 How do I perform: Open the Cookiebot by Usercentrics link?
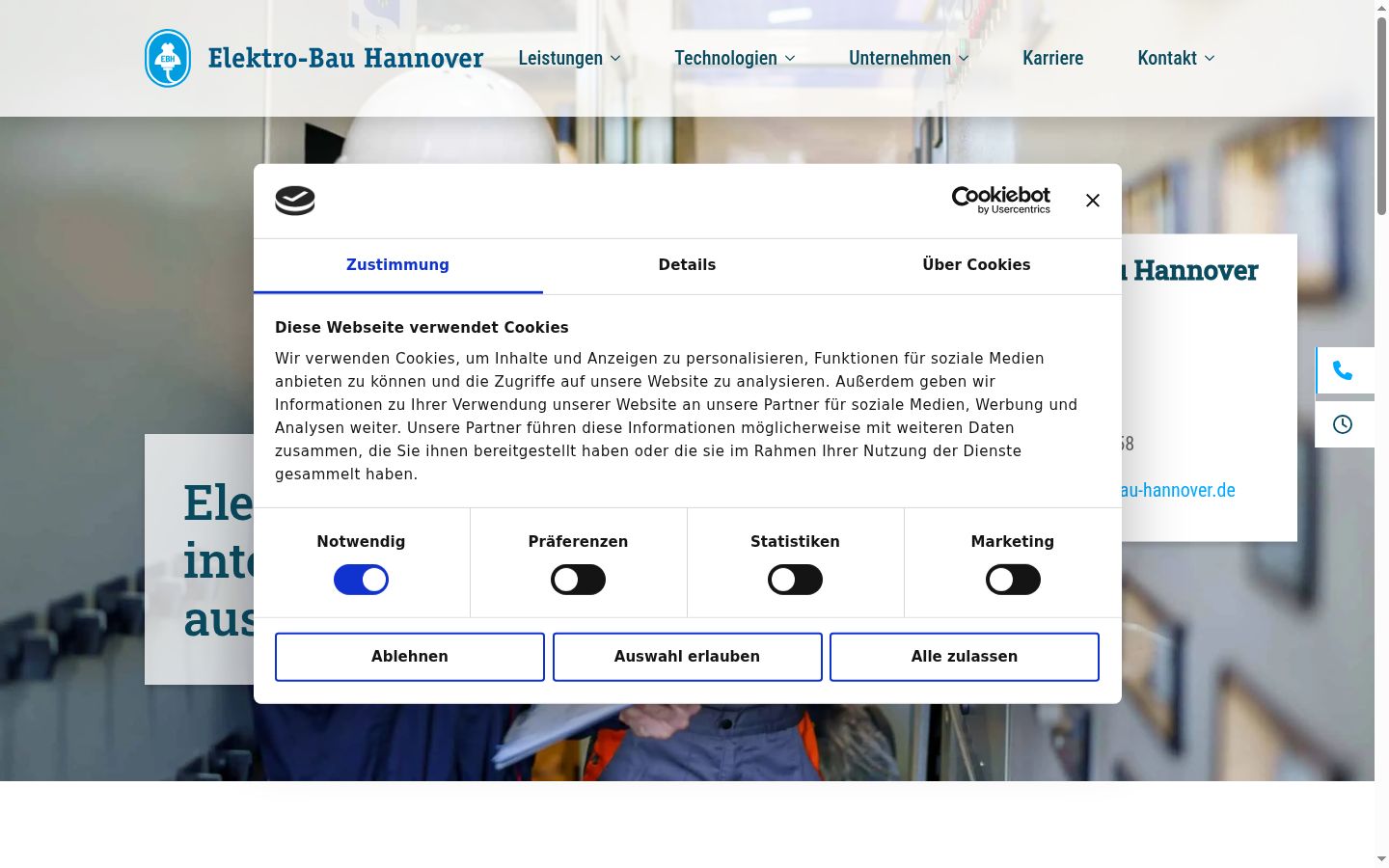[1001, 201]
